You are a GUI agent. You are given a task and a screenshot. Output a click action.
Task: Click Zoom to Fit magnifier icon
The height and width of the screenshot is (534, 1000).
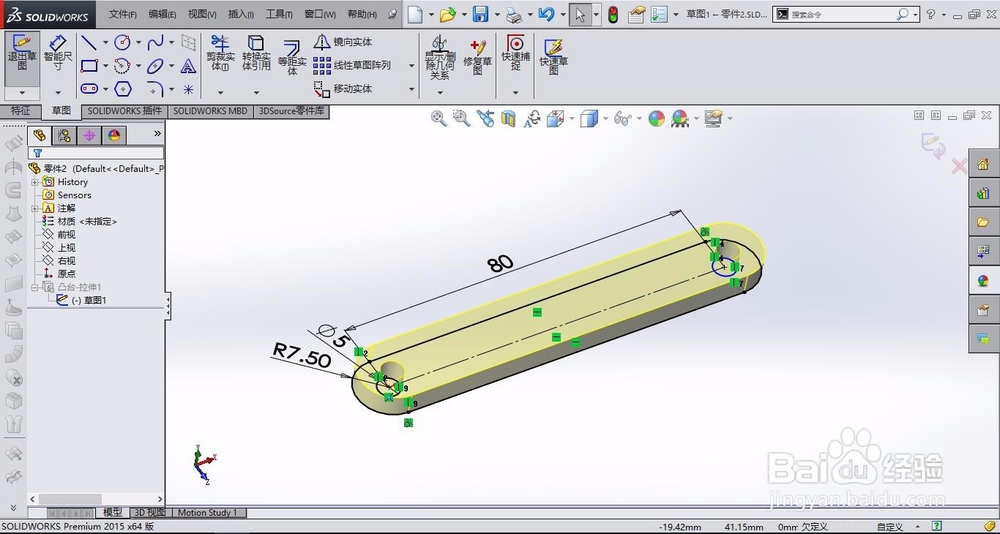click(x=439, y=118)
